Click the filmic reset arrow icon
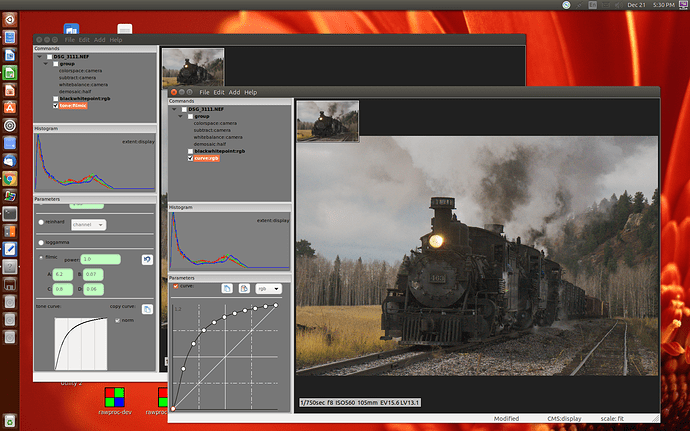The width and height of the screenshot is (690, 431). (147, 260)
